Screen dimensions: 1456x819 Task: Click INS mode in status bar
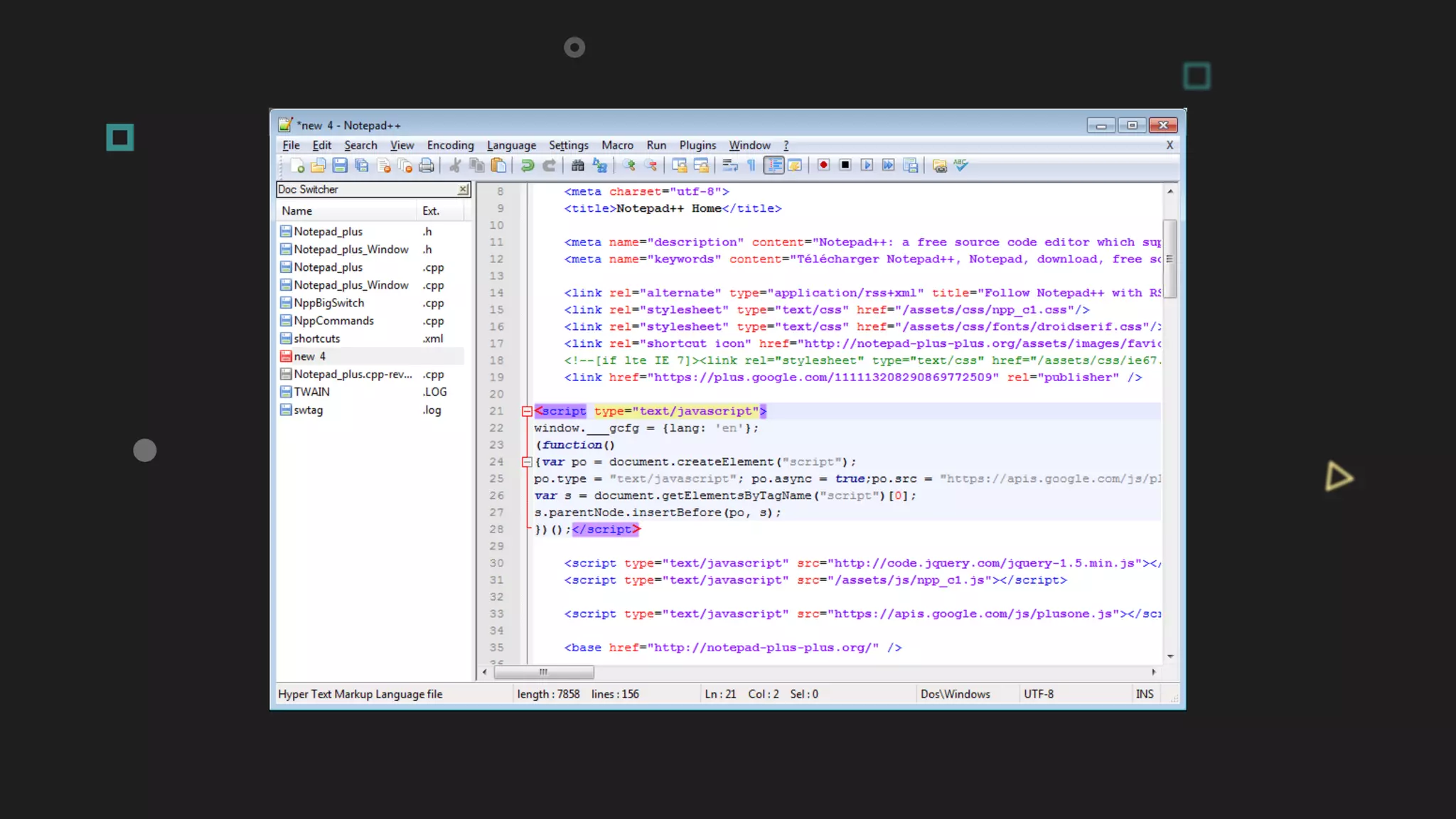point(1145,694)
